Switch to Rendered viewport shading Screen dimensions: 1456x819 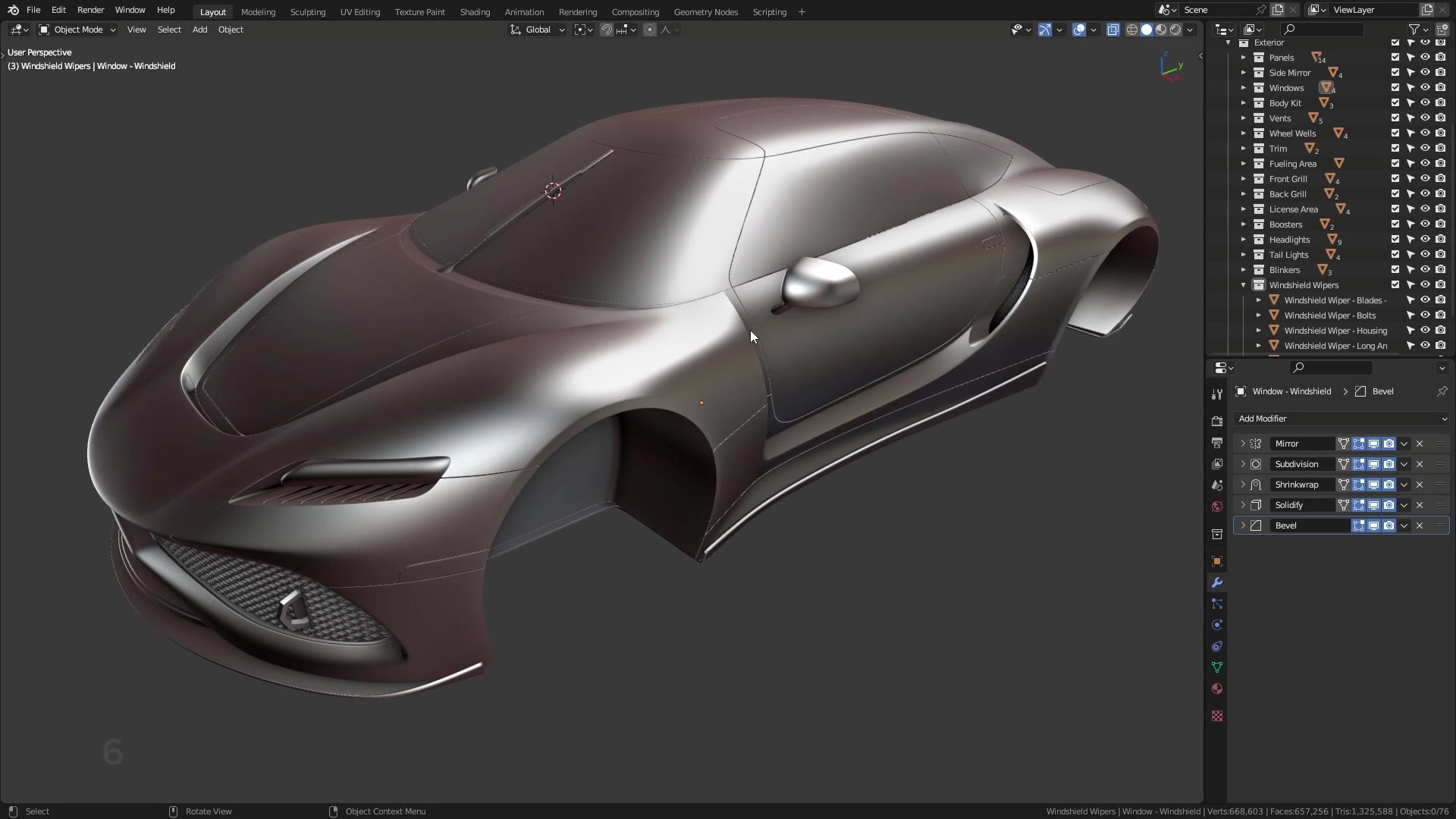coord(1175,30)
